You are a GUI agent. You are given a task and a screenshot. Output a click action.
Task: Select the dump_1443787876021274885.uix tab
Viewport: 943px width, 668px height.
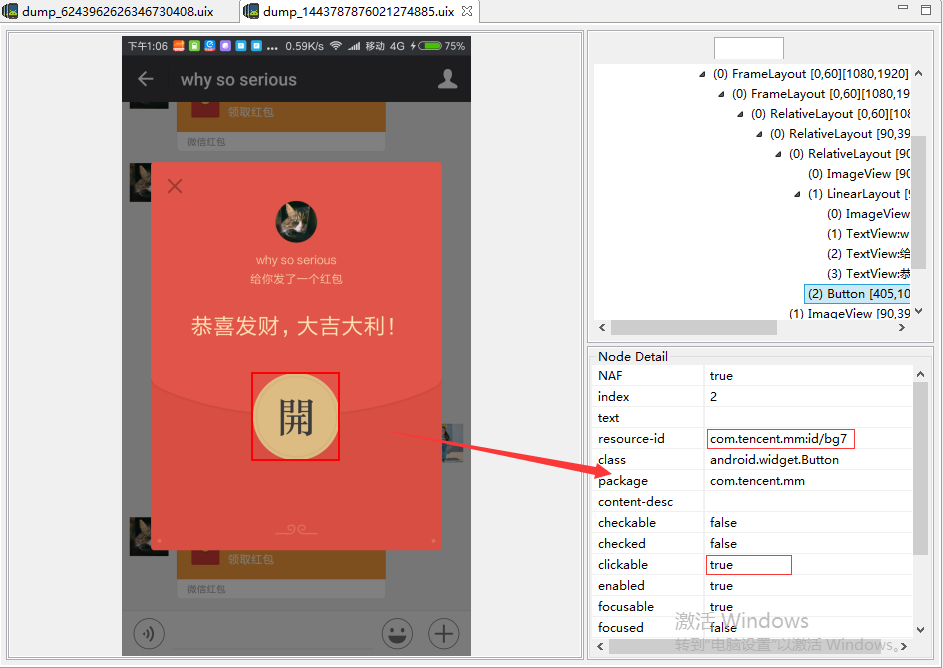point(358,11)
